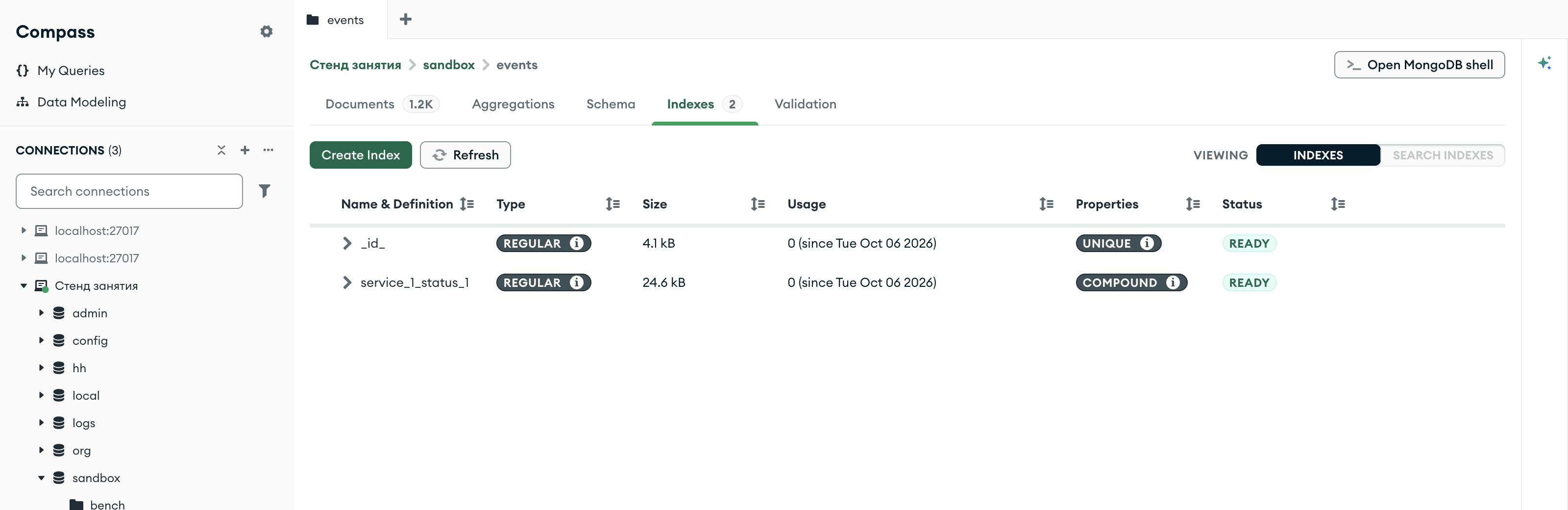Switch to Documents tab
This screenshot has height=510, width=1568.
click(x=382, y=104)
